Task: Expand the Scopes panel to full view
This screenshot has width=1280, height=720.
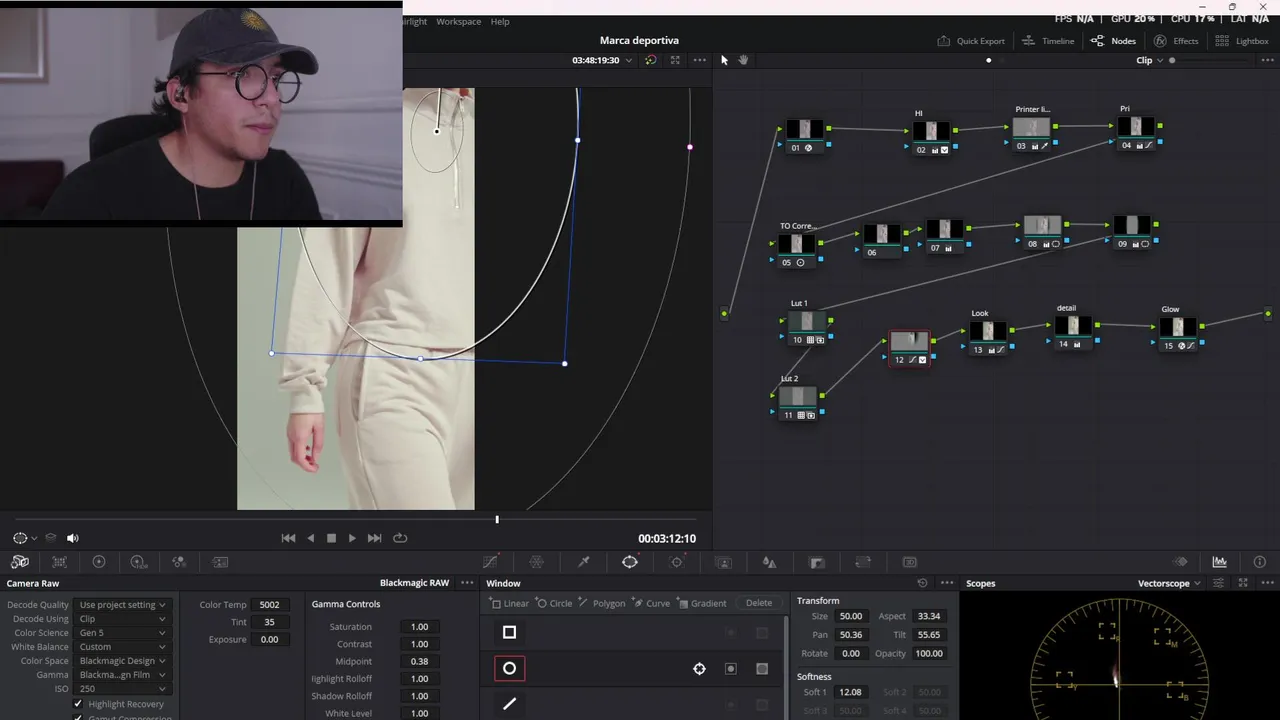Action: pos(1243,583)
